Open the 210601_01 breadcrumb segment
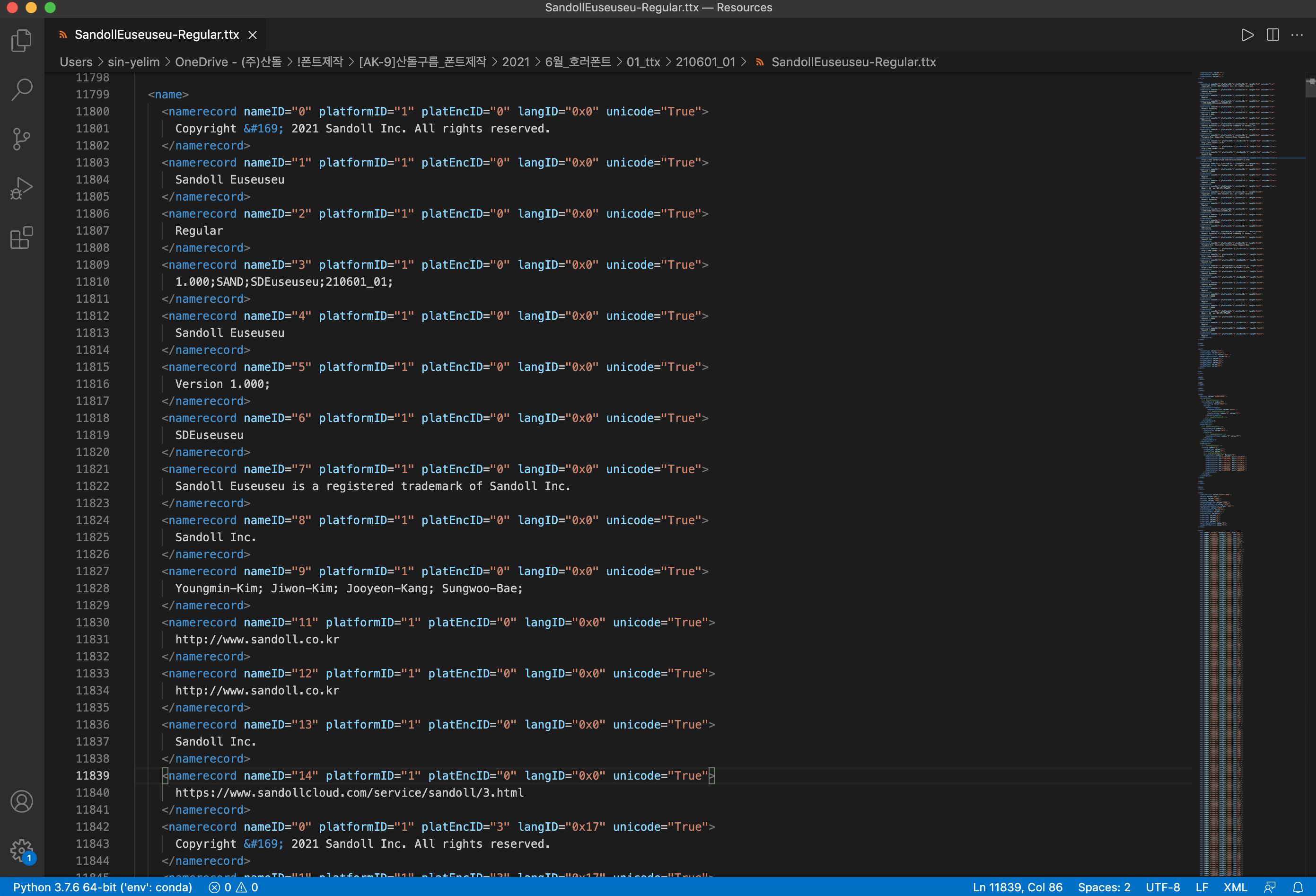The width and height of the screenshot is (1316, 896). (705, 61)
